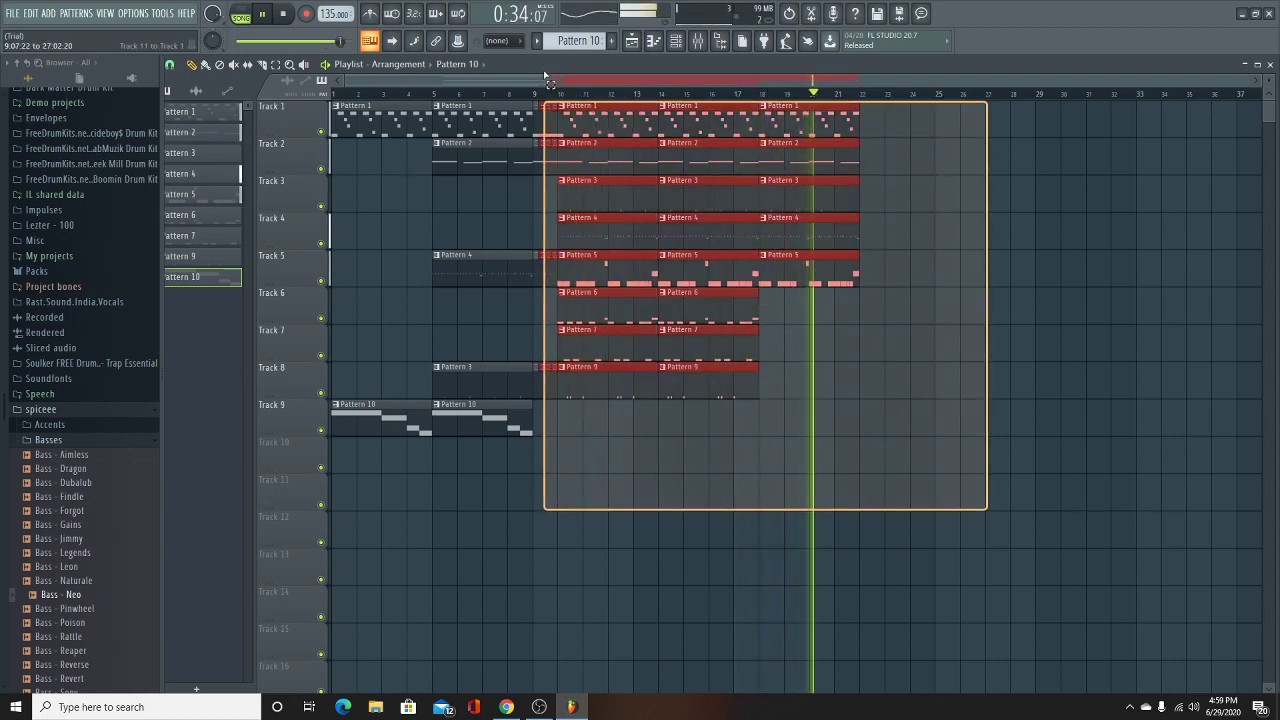Select the Slip tool in the Playlist toolbar

[247, 65]
